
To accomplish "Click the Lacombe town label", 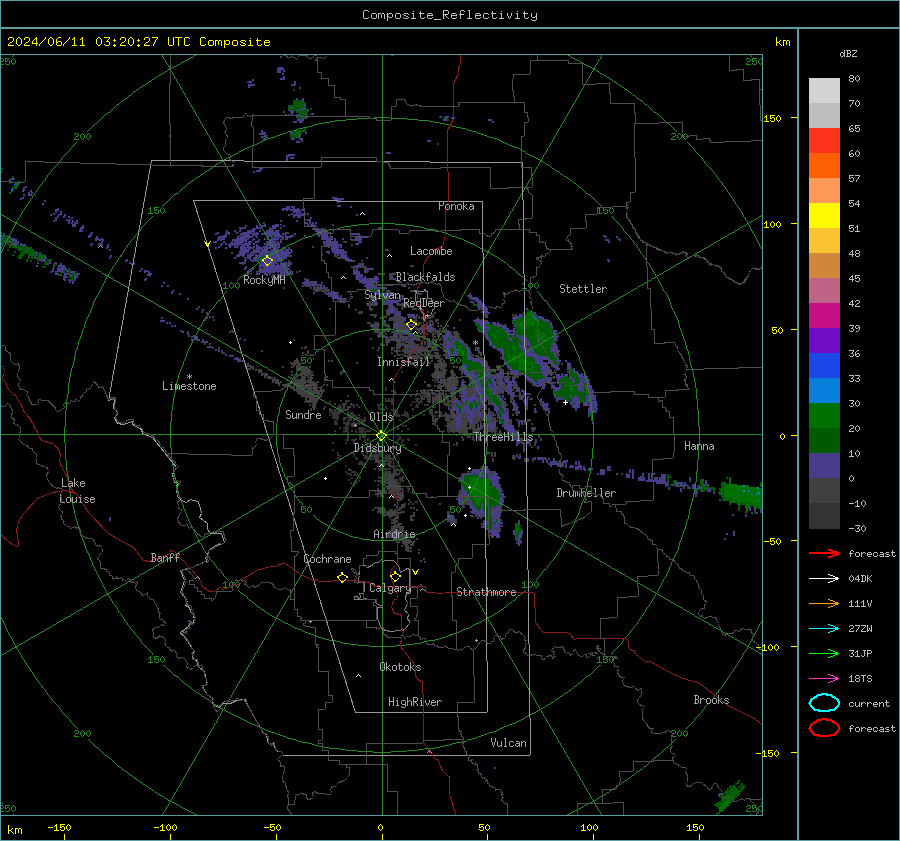I will pos(431,251).
